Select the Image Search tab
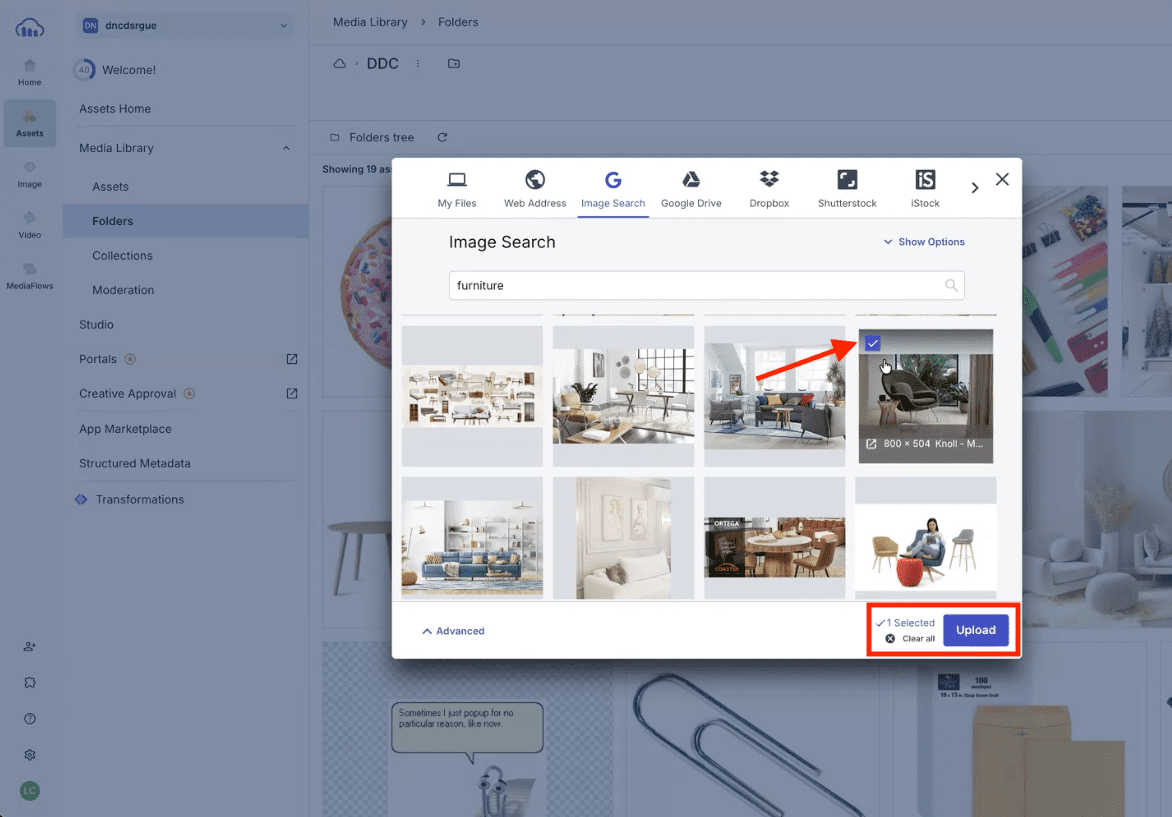 (613, 189)
